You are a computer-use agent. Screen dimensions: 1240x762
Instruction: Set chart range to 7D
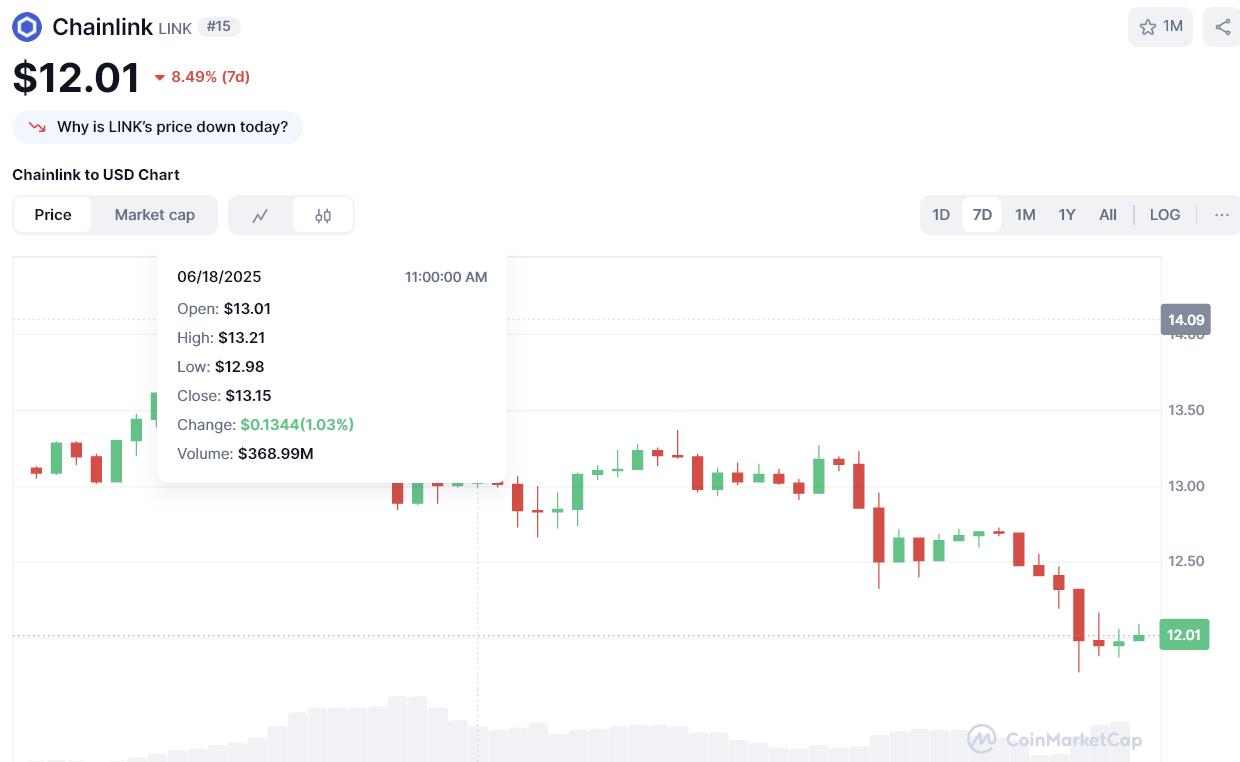pos(982,215)
